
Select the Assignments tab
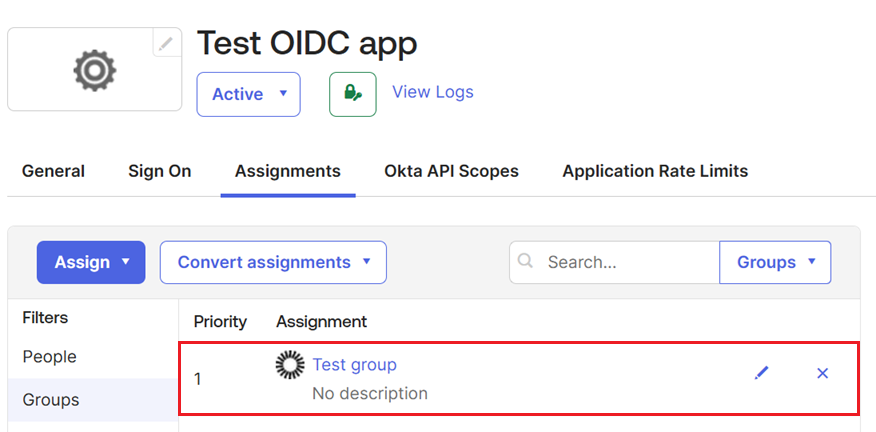287,171
